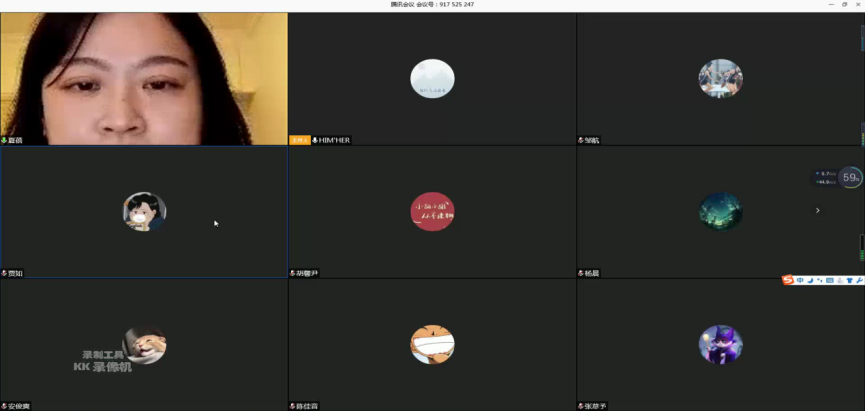Click the muted mic icon beside 邹航
Screen dimensions: 865x411
pyautogui.click(x=581, y=140)
